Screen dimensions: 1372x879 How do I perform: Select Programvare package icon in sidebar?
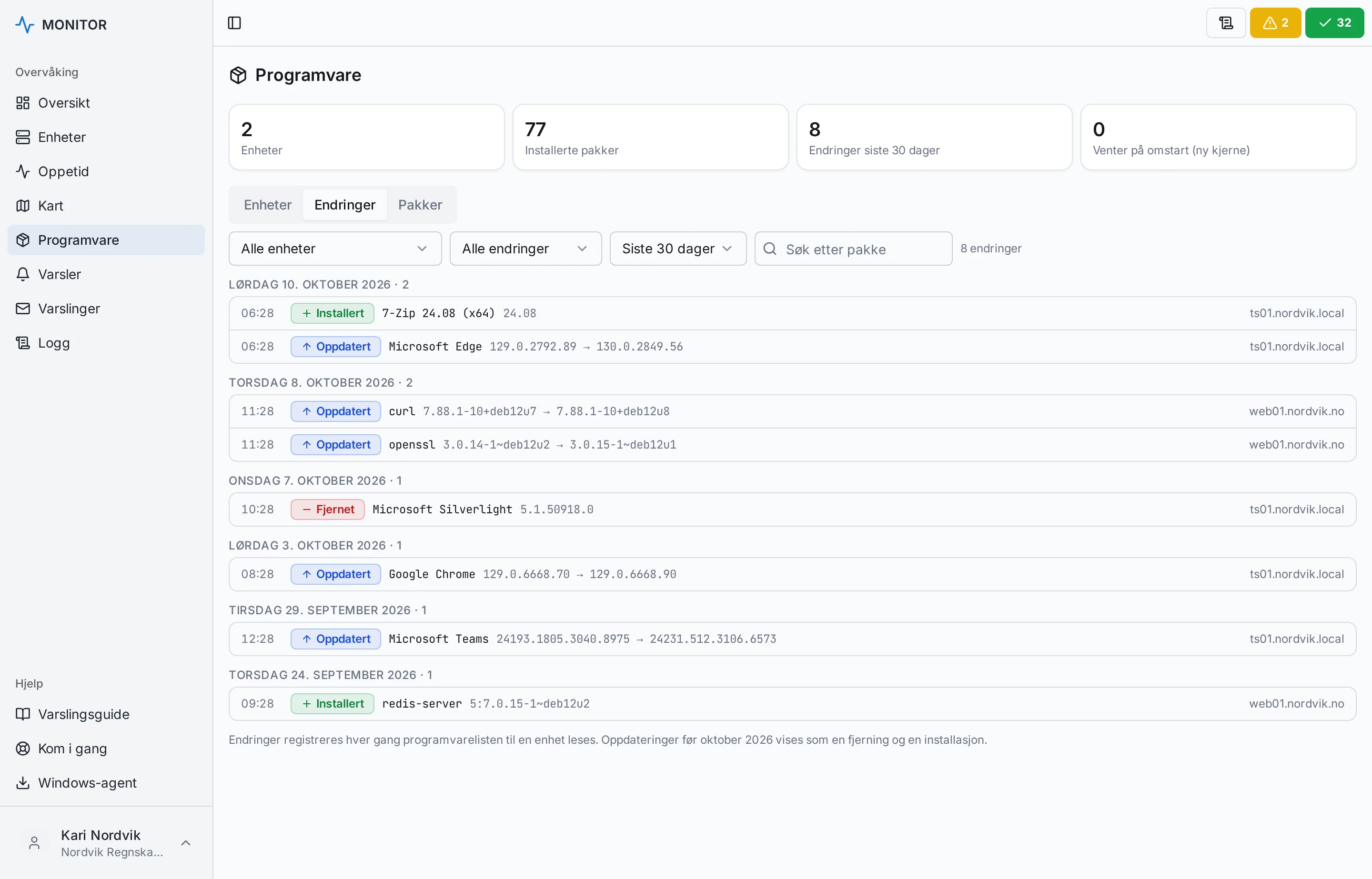[x=23, y=240]
